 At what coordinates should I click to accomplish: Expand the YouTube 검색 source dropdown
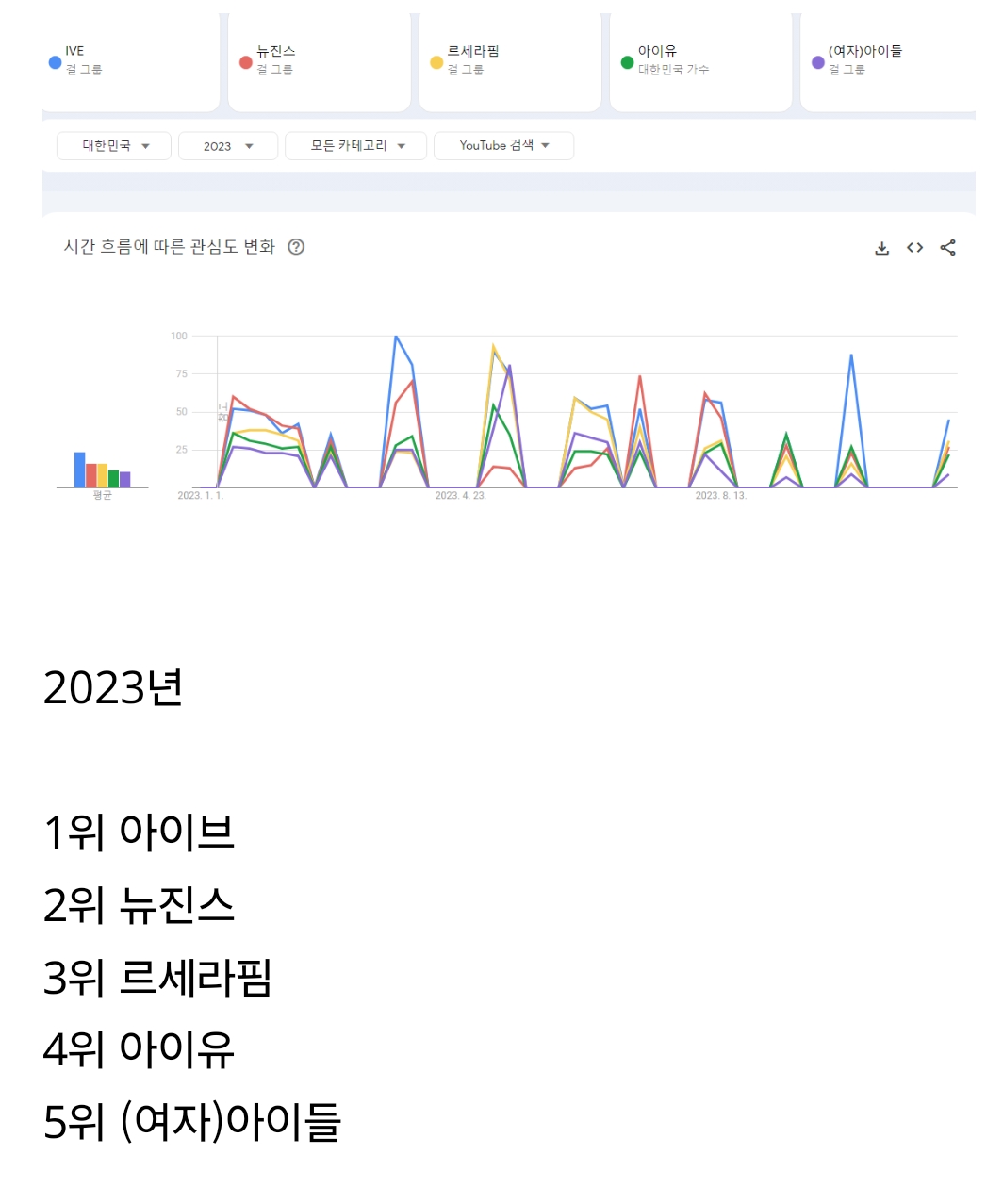click(503, 146)
